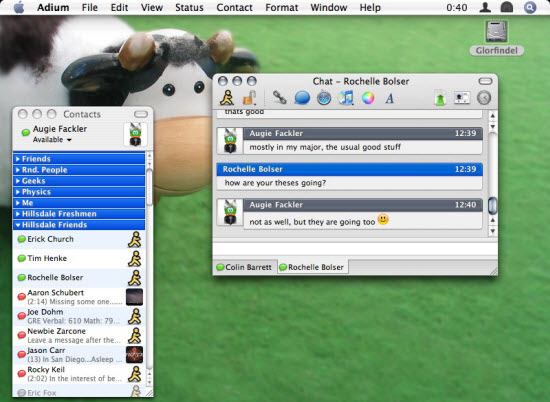
Task: Click AIM icon beside Rocky Keil
Action: [134, 374]
